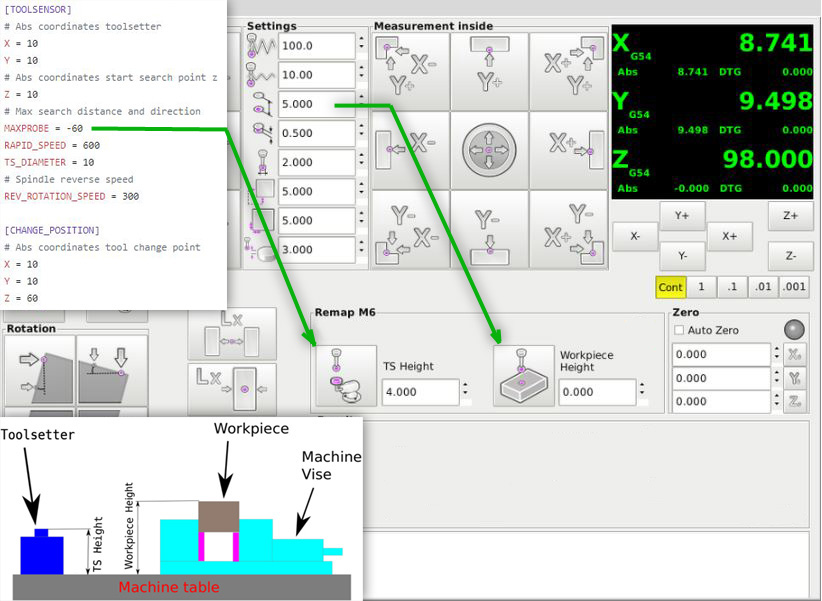This screenshot has height=601, width=822.
Task: Click the [TOOLSENSOR] section header
Action: pyautogui.click(x=38, y=9)
